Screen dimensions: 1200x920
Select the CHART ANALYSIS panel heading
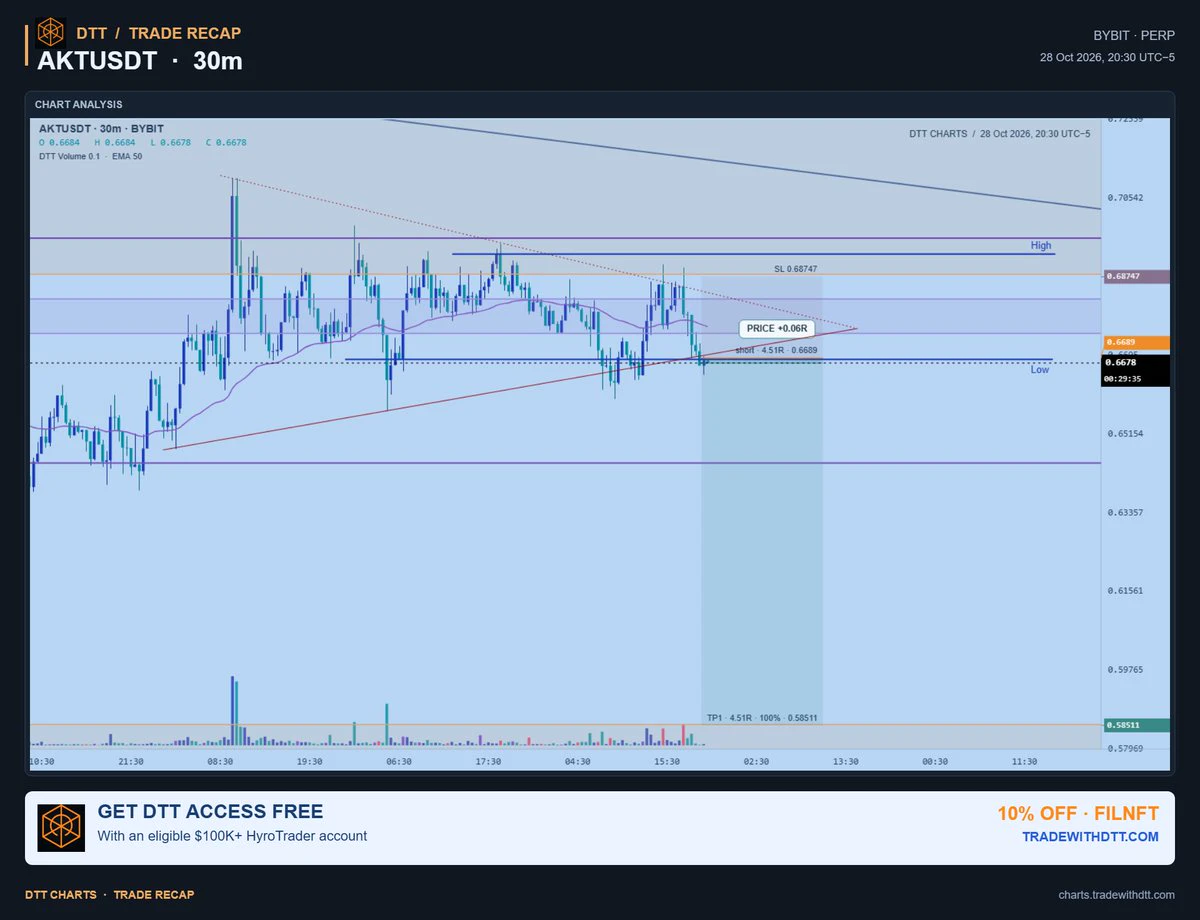click(78, 104)
